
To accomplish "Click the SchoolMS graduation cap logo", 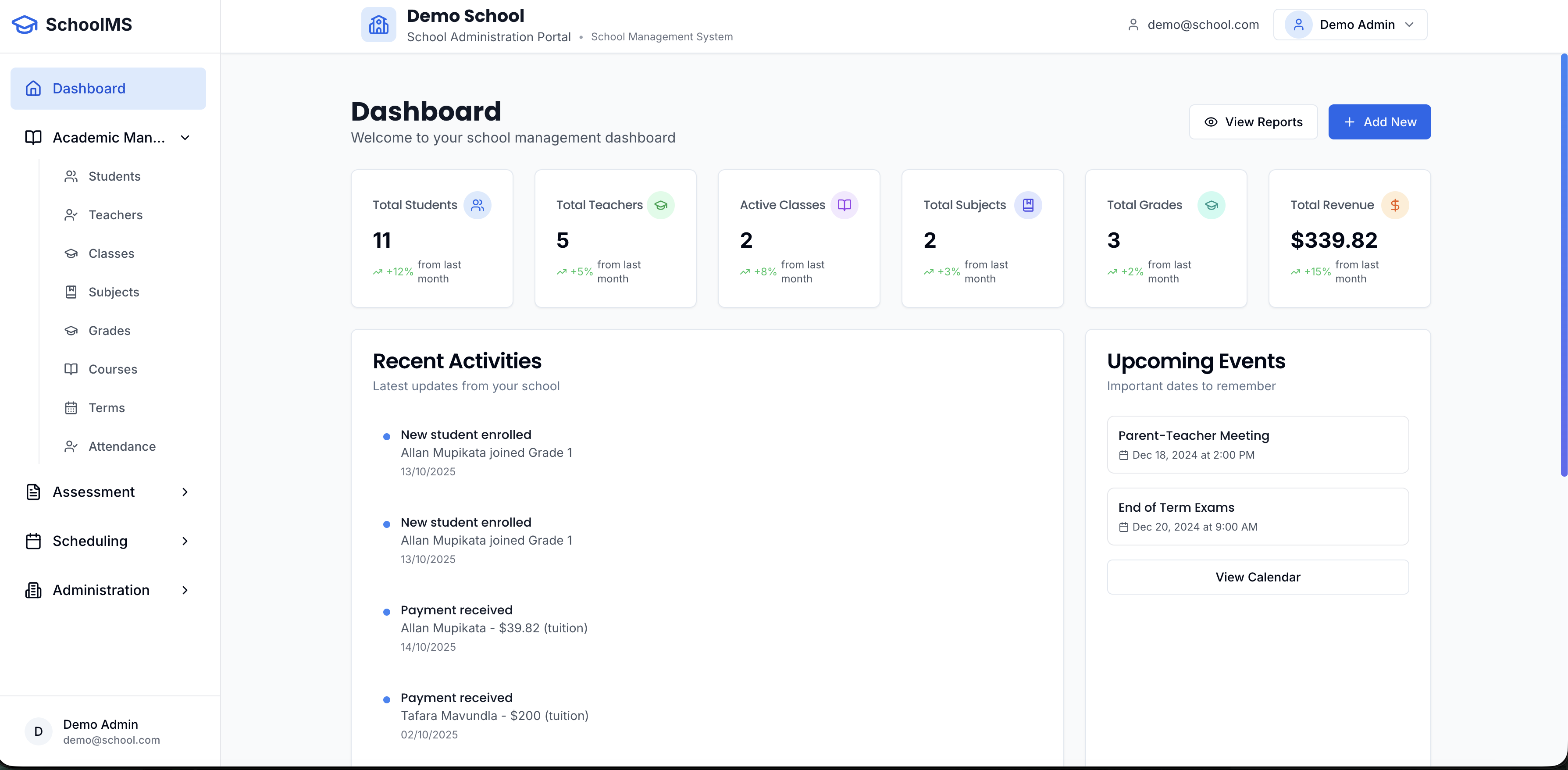I will point(25,25).
